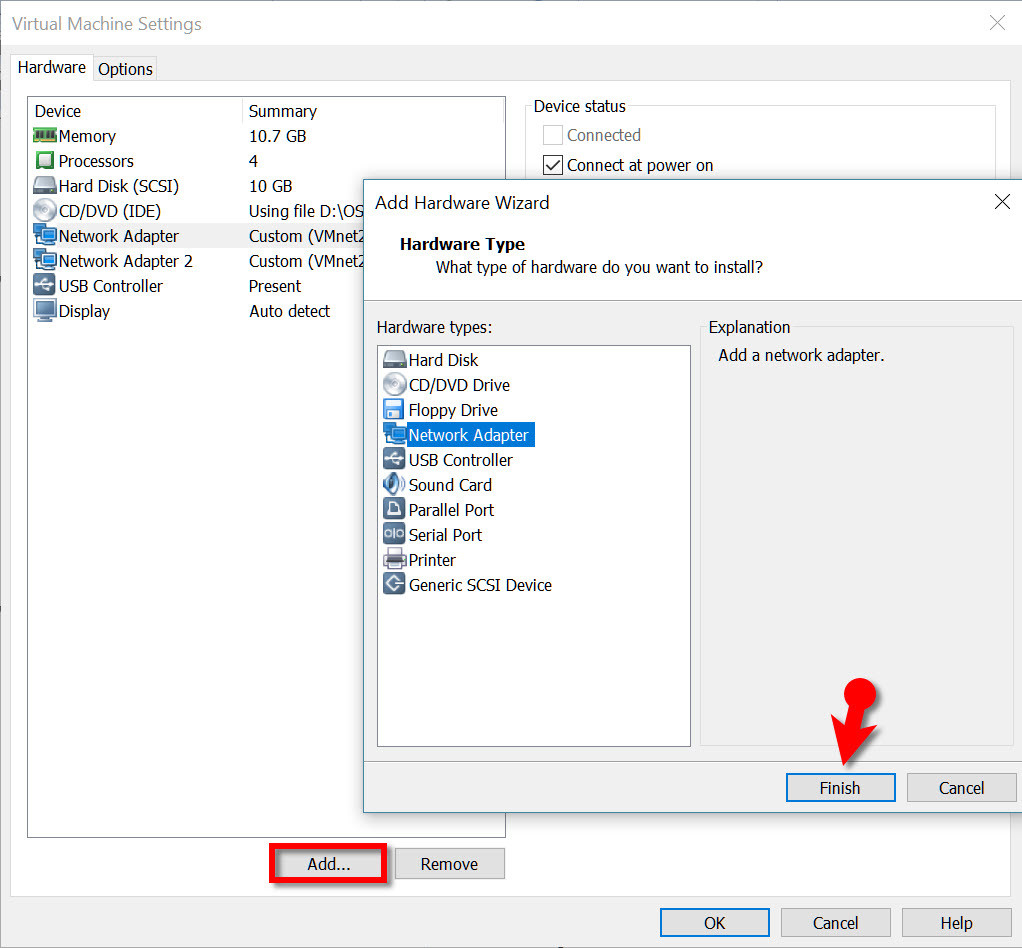1022x948 pixels.
Task: Click the Hard Disk (SCSI) device icon
Action: point(44,186)
